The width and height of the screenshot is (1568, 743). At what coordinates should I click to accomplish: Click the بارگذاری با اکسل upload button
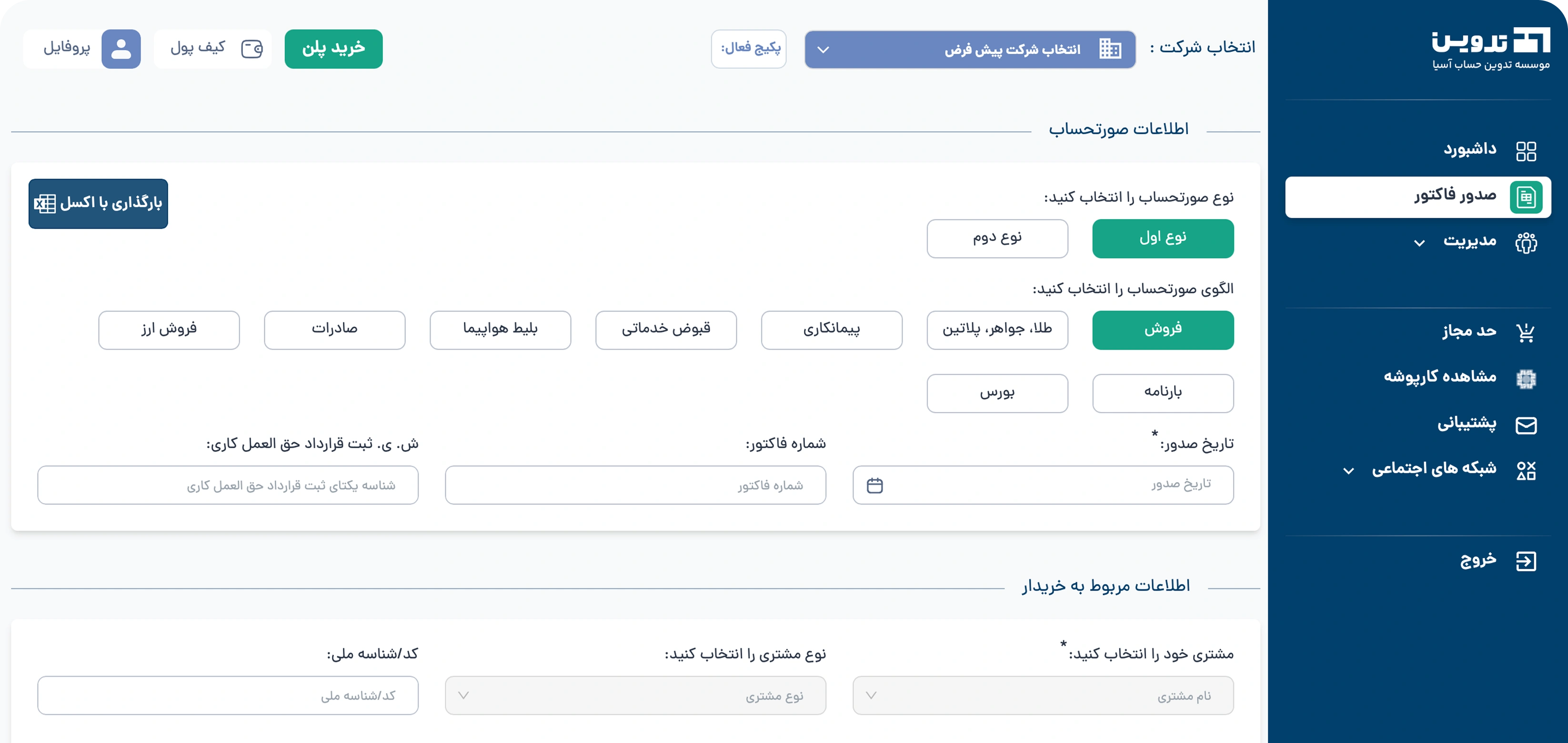(98, 203)
